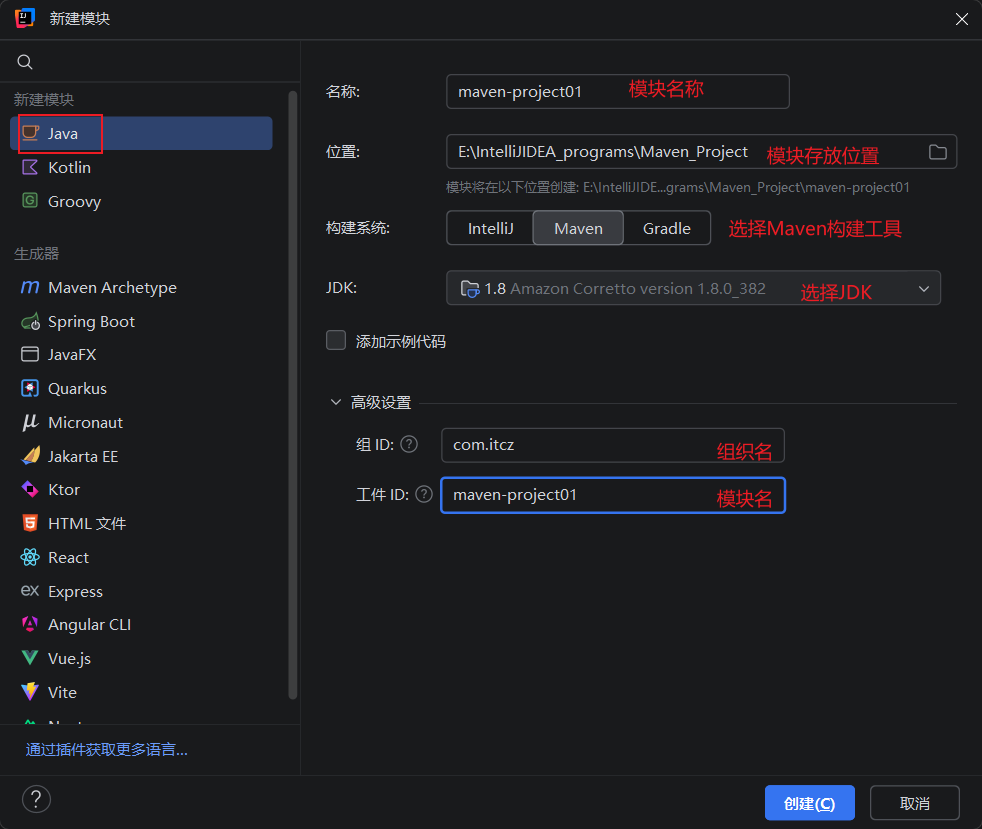Screen dimensions: 982x829
Task: Click the Angular CLI icon
Action: click(30, 624)
